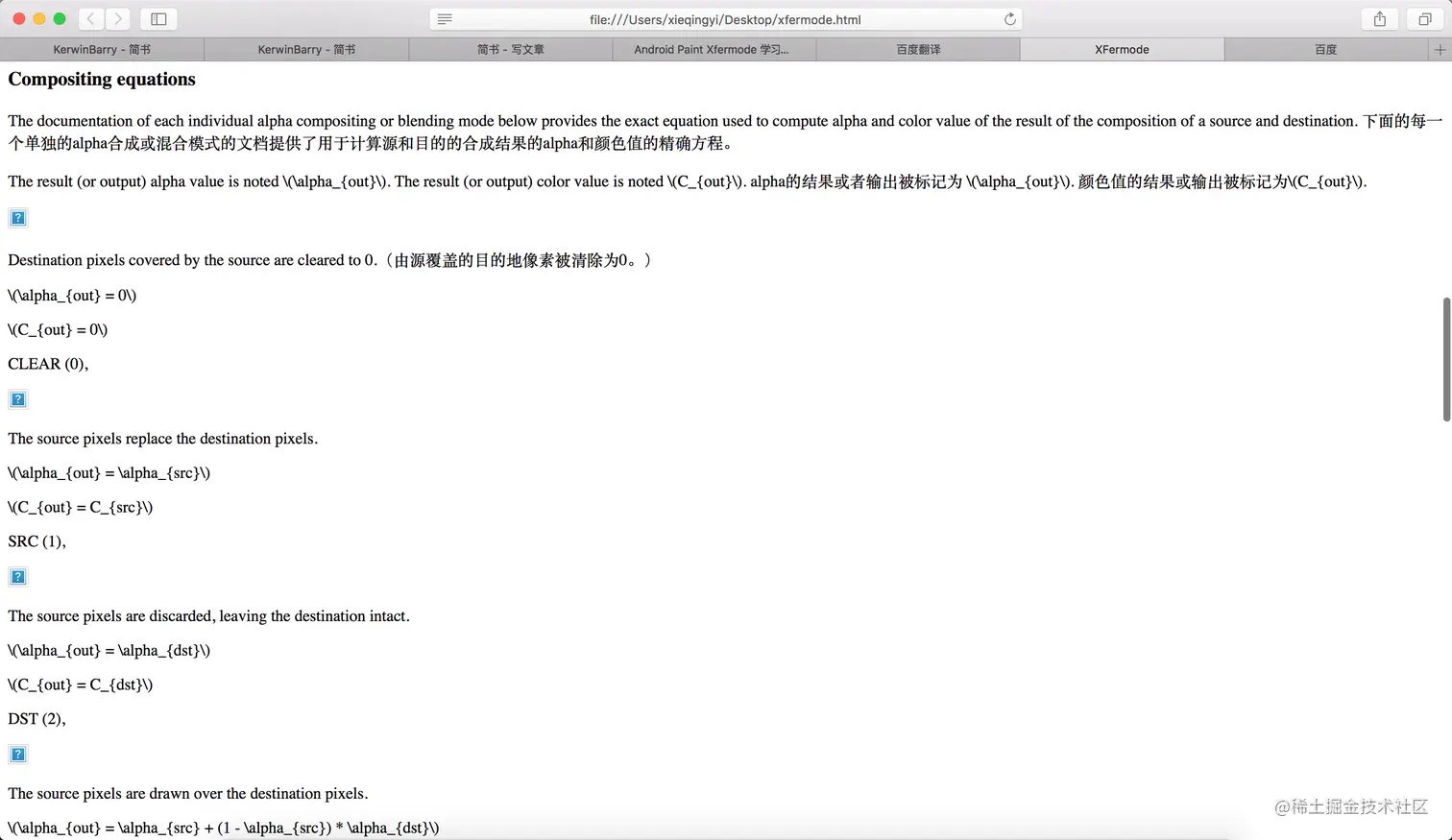Click the text SRC (1),
Viewport: 1452px width, 840px height.
[x=37, y=541]
